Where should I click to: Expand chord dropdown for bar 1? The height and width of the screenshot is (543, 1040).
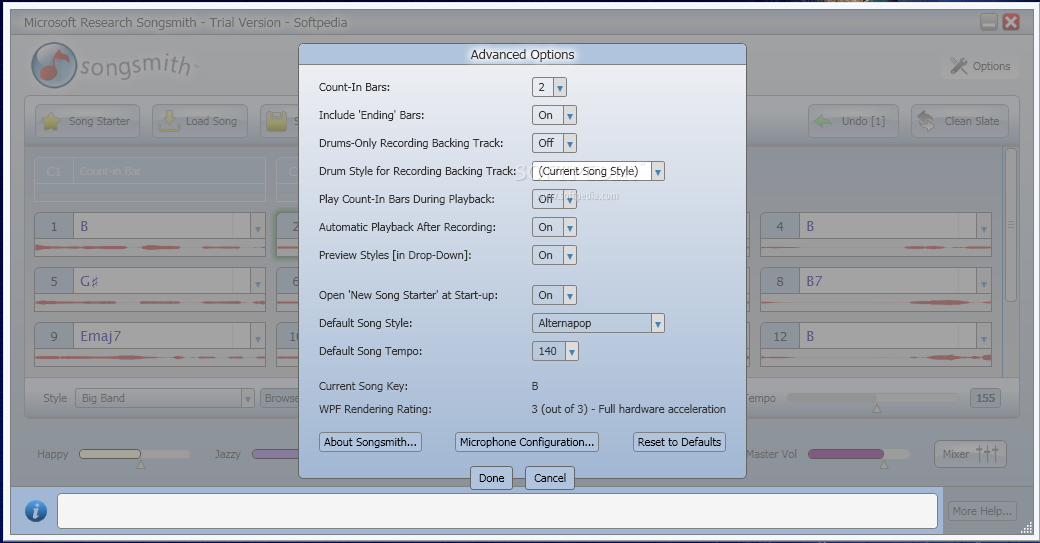tap(257, 227)
